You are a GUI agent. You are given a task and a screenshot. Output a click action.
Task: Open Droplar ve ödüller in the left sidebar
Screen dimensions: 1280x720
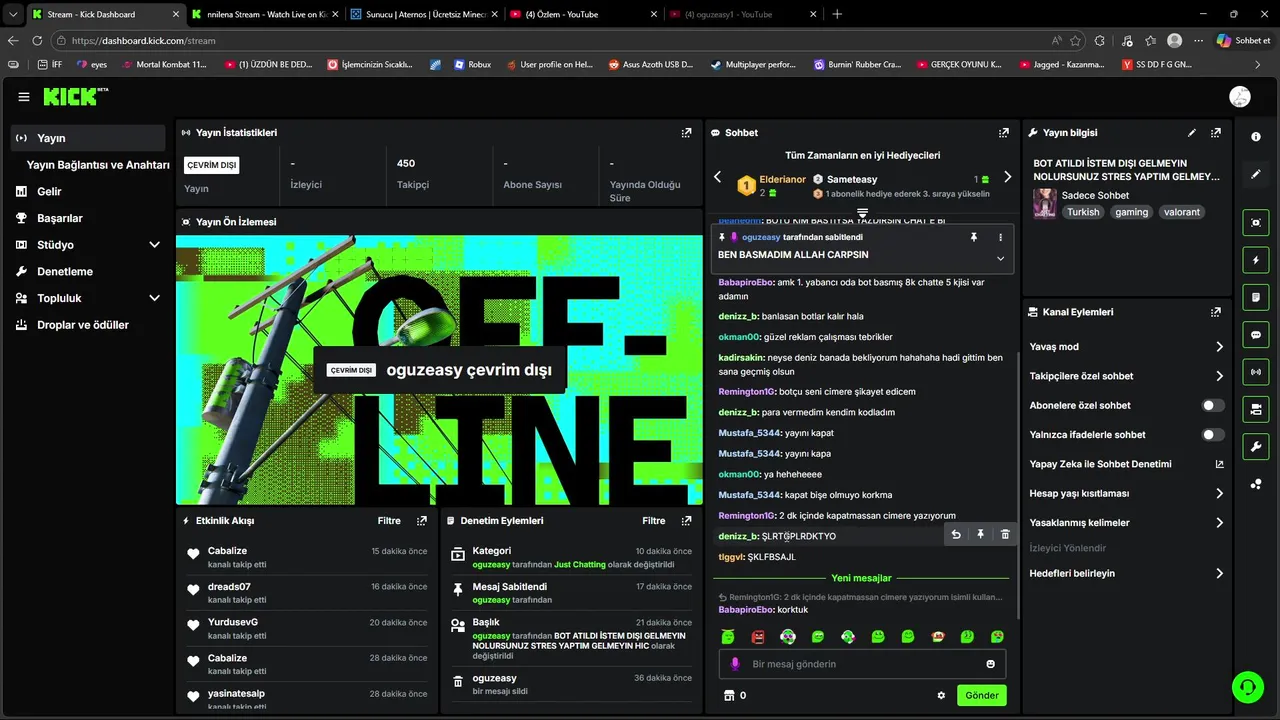tap(88, 325)
